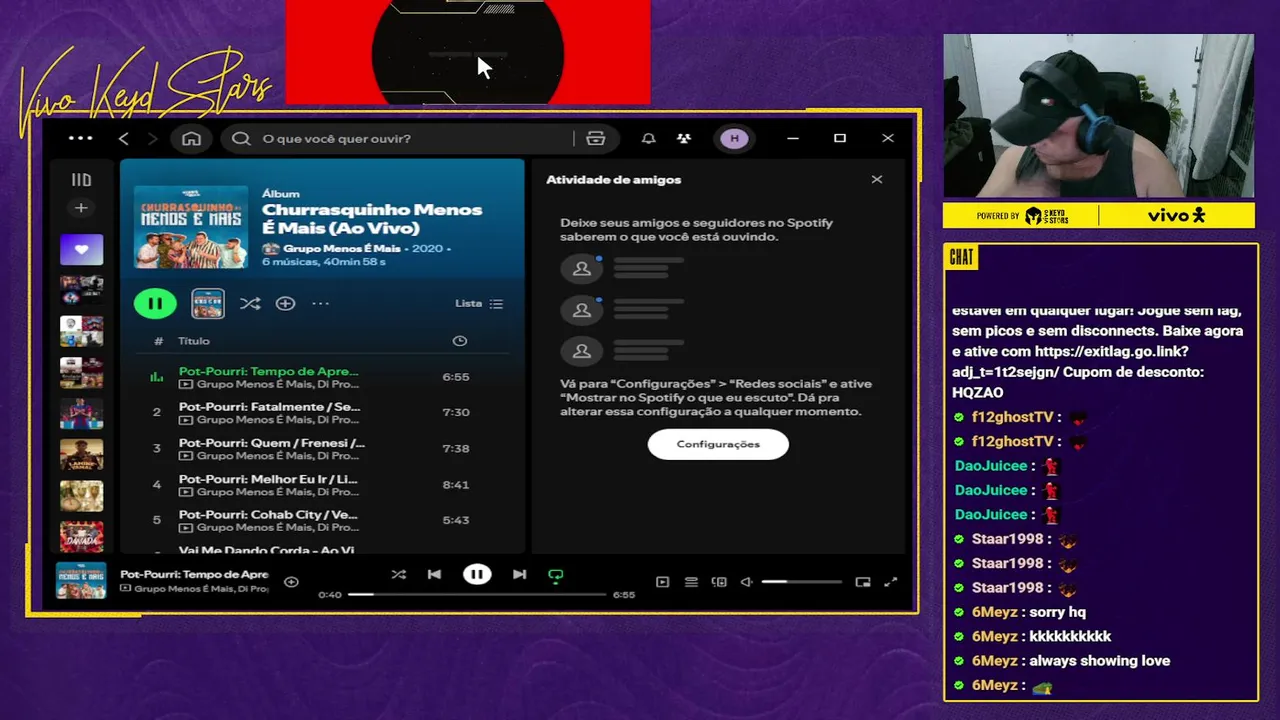1280x720 pixels.
Task: Pause playback with the white player button
Action: click(477, 575)
